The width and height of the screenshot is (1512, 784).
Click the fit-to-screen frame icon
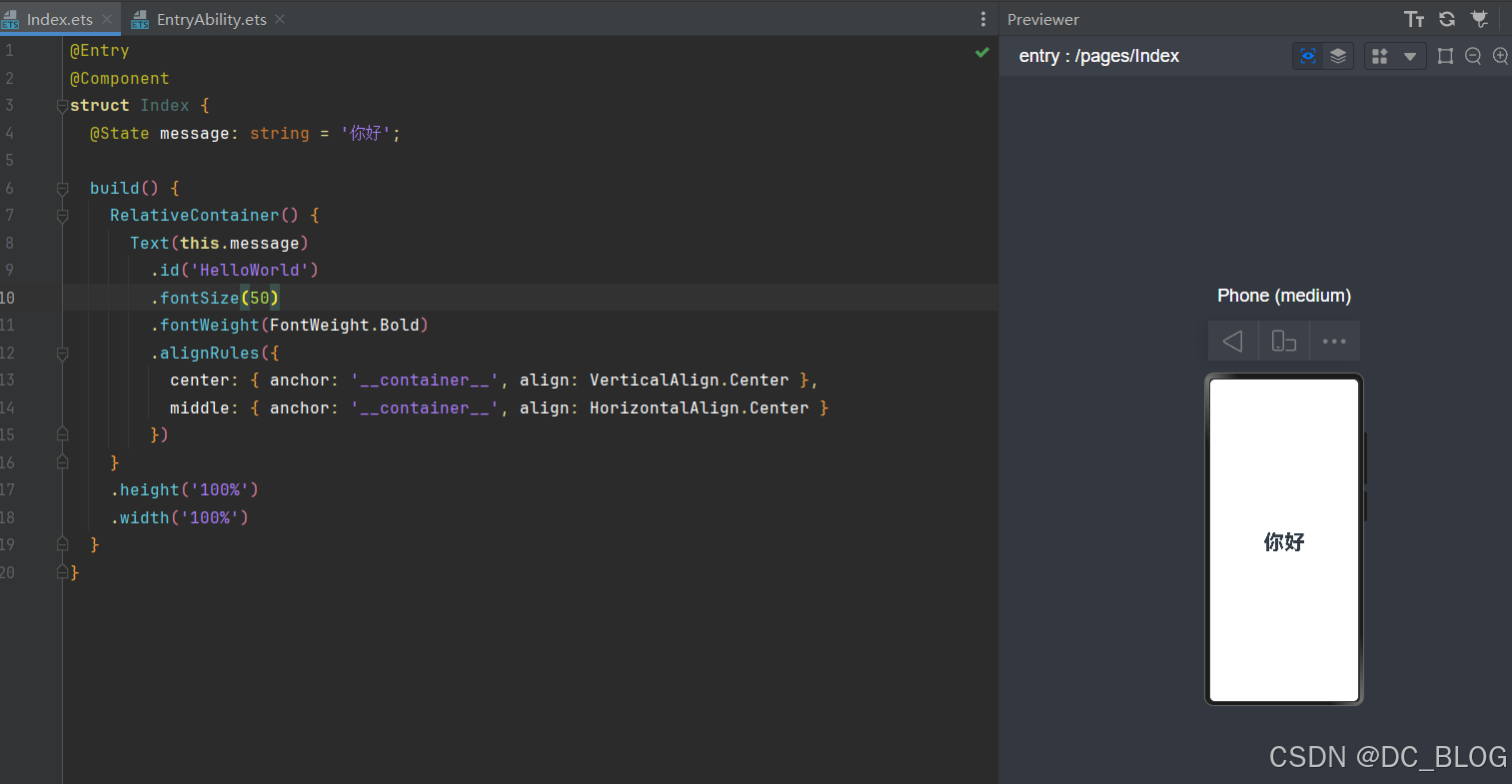[x=1445, y=56]
